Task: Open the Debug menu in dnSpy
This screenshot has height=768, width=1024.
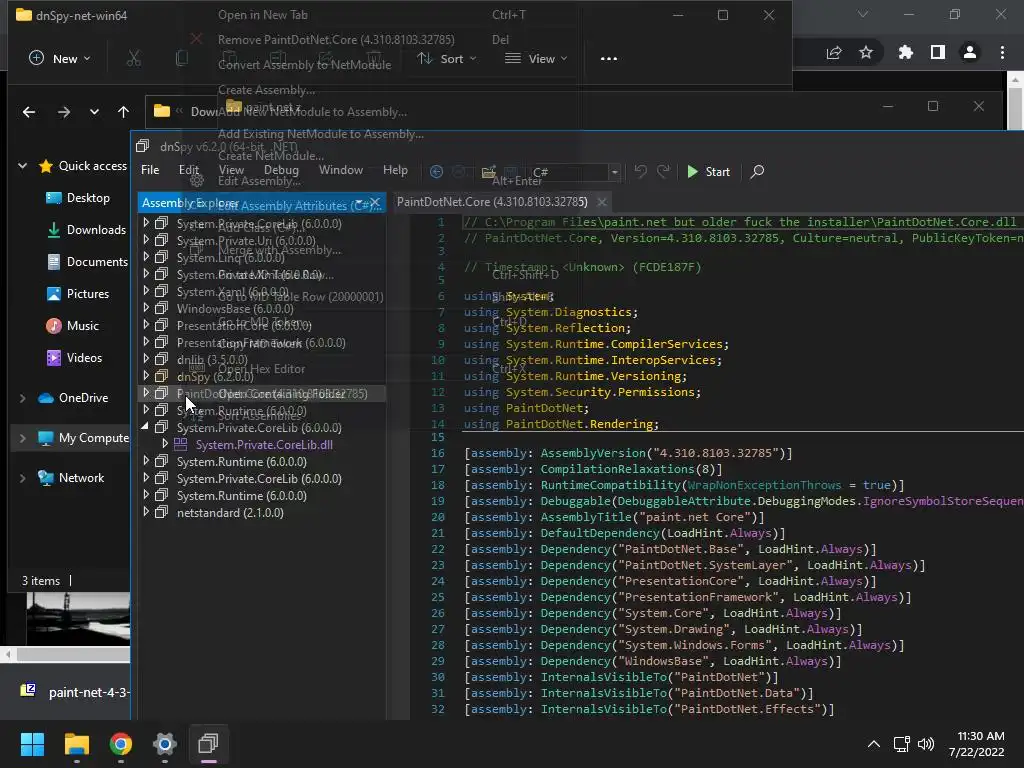Action: point(281,170)
